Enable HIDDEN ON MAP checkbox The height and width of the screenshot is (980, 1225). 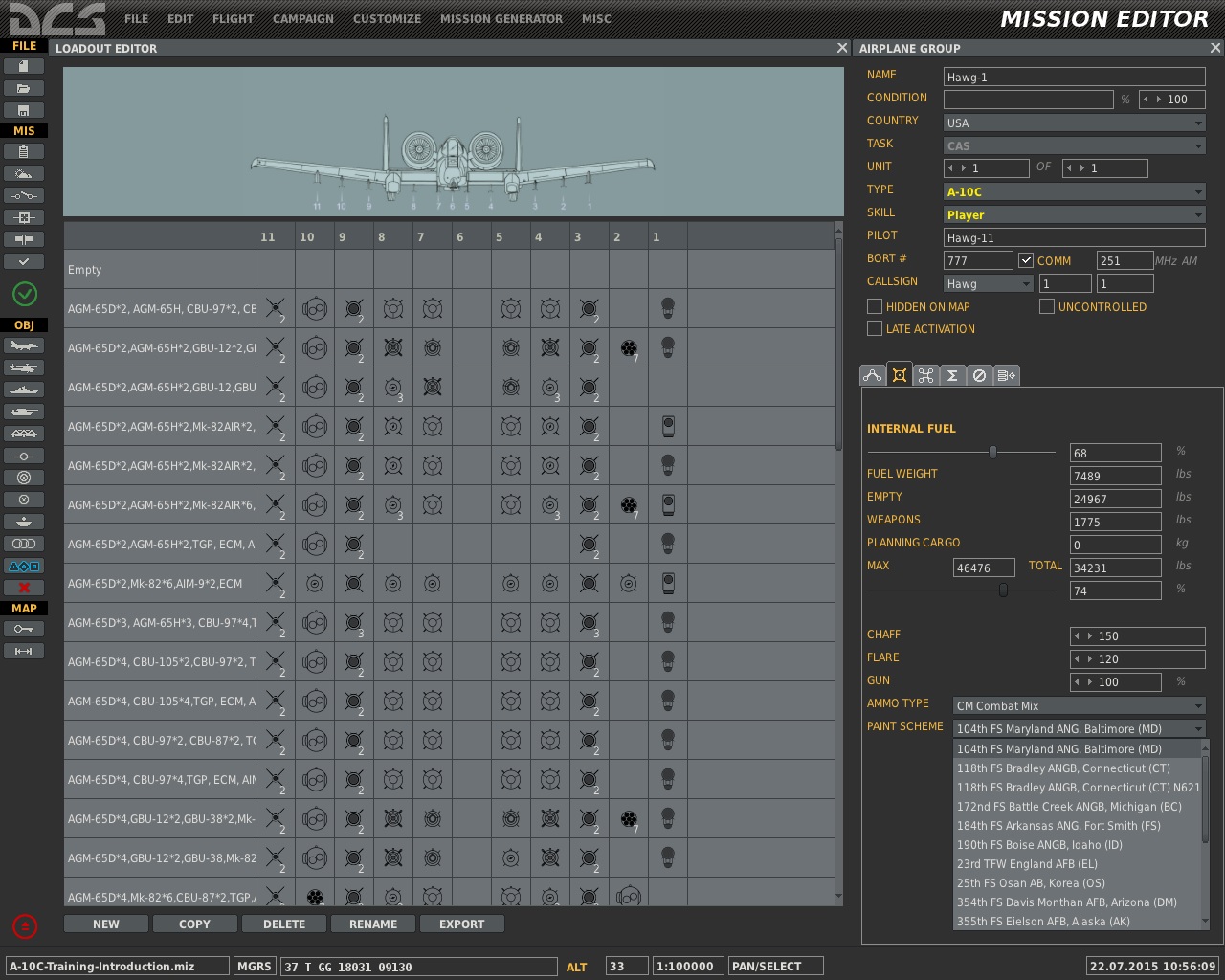click(x=874, y=306)
